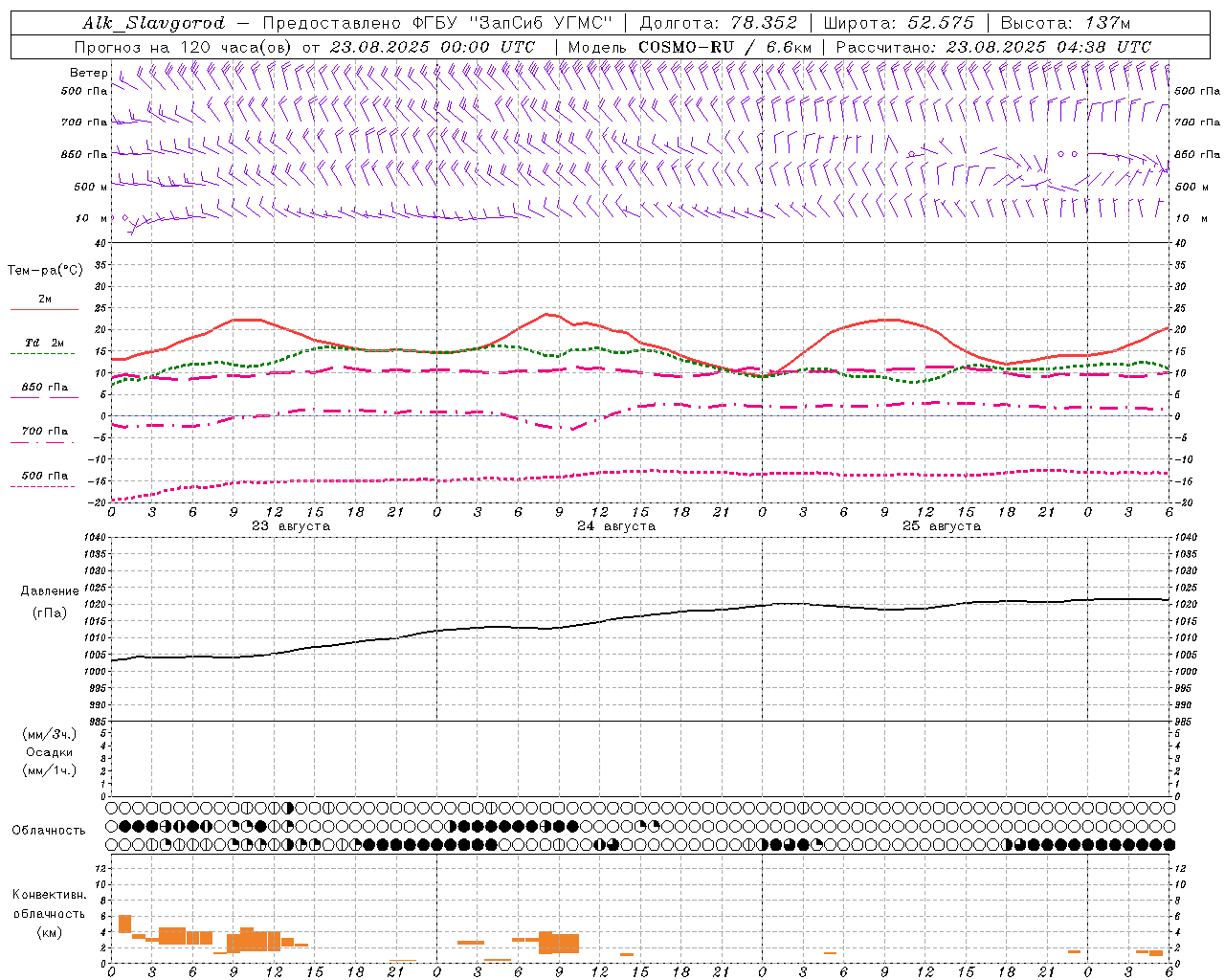Click the 500 м wind level label on left
1225x980 pixels.
[91, 187]
